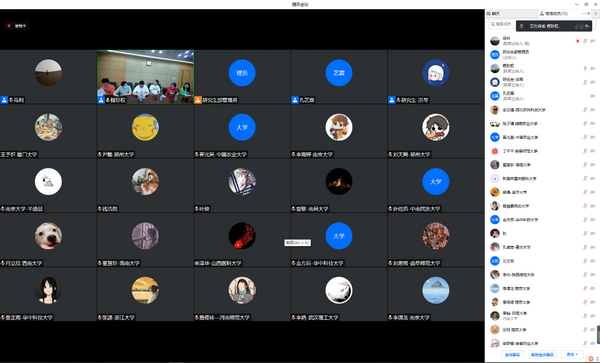Open the side panel menu icon beside tabs
600x363 pixels.
pos(596,13)
